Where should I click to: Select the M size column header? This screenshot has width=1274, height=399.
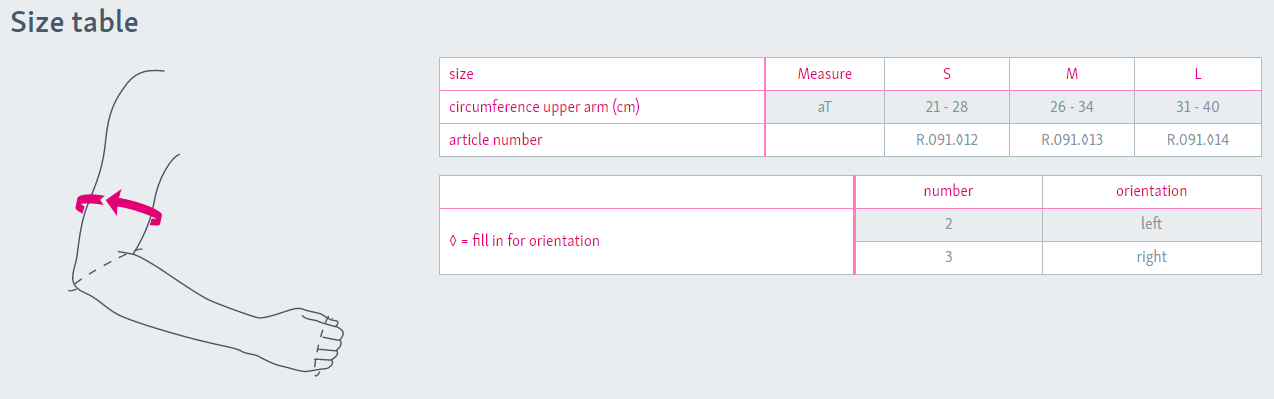pyautogui.click(x=1072, y=74)
